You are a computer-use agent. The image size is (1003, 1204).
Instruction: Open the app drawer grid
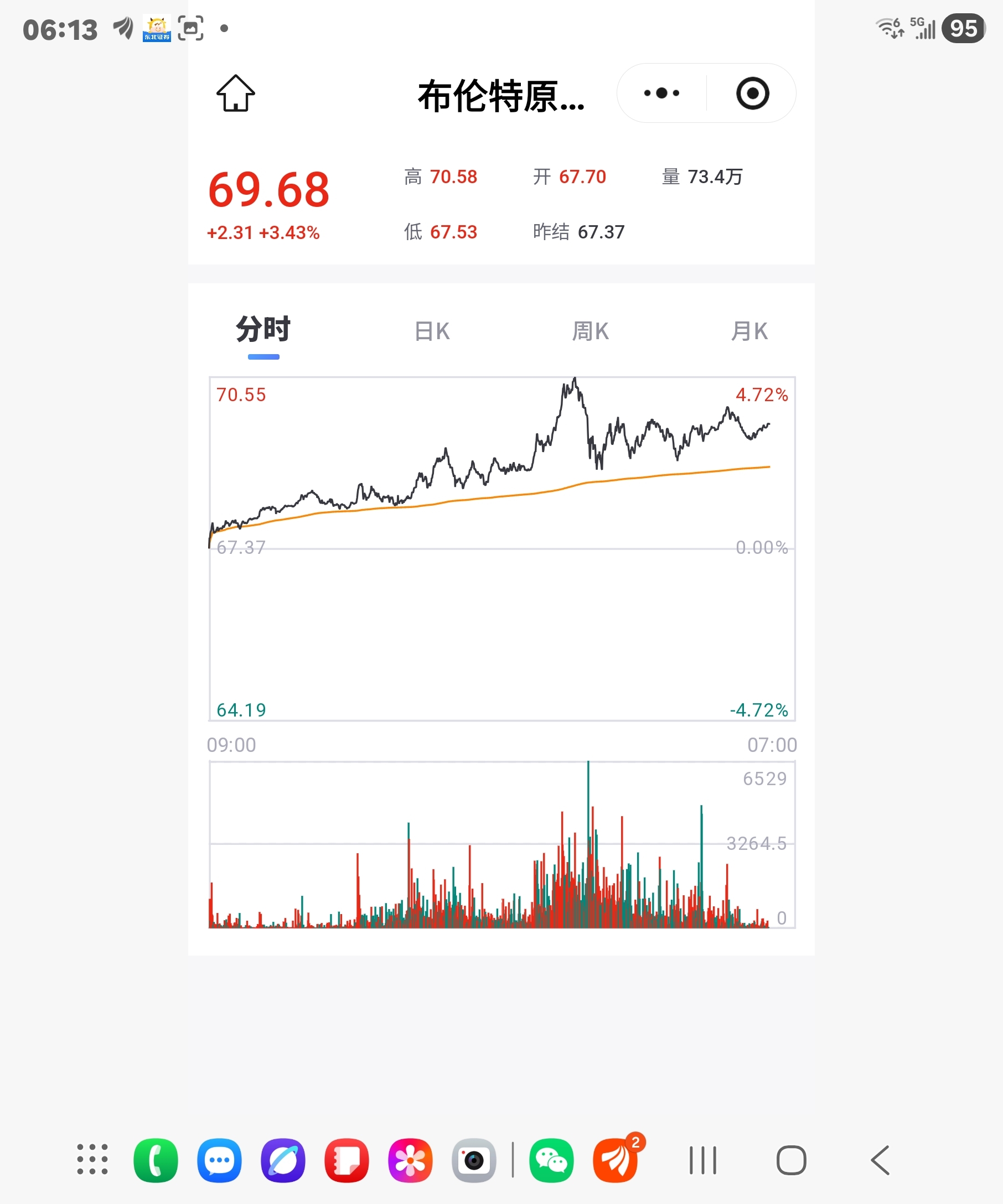pos(92,1159)
